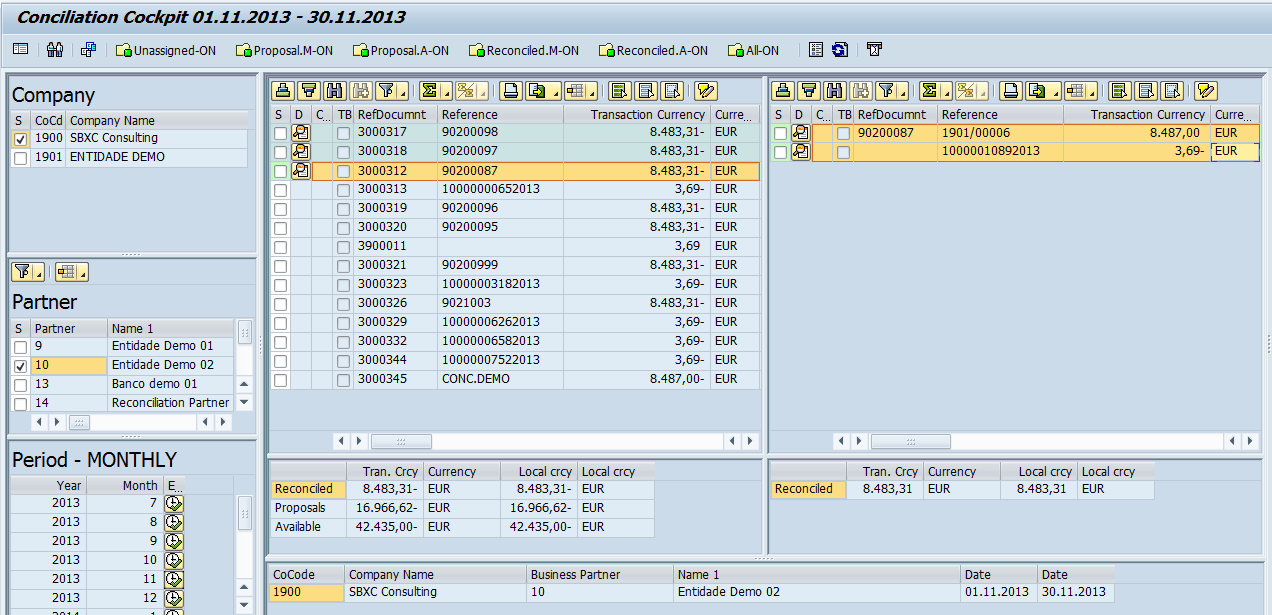Open the document display icon for row 3000317
1272x615 pixels.
300,133
